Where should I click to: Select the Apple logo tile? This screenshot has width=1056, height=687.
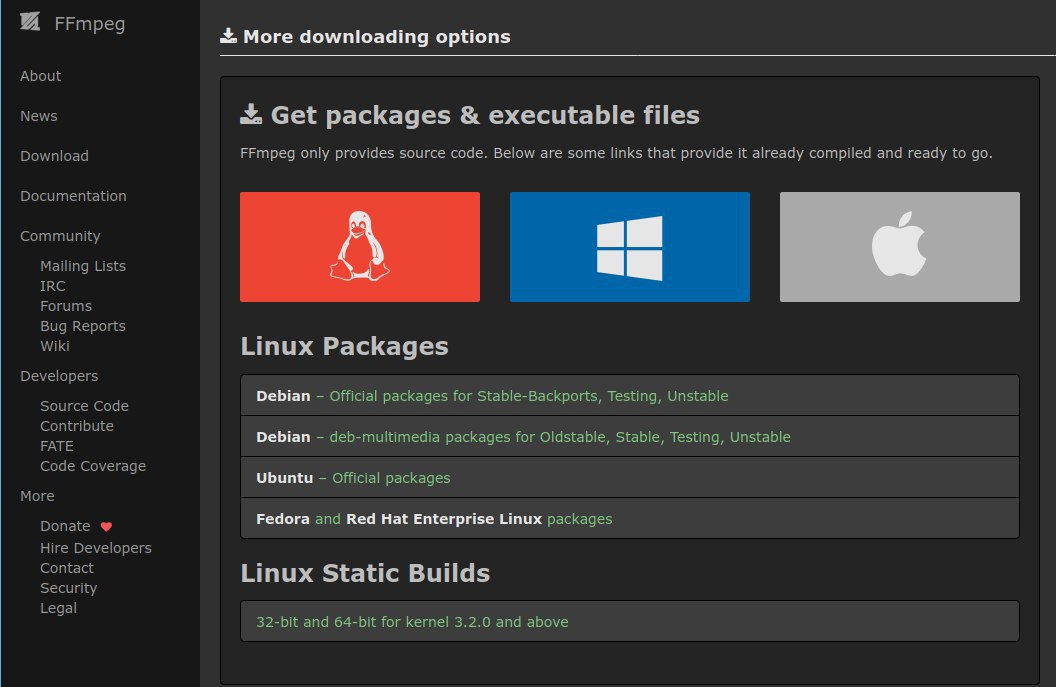click(x=900, y=247)
